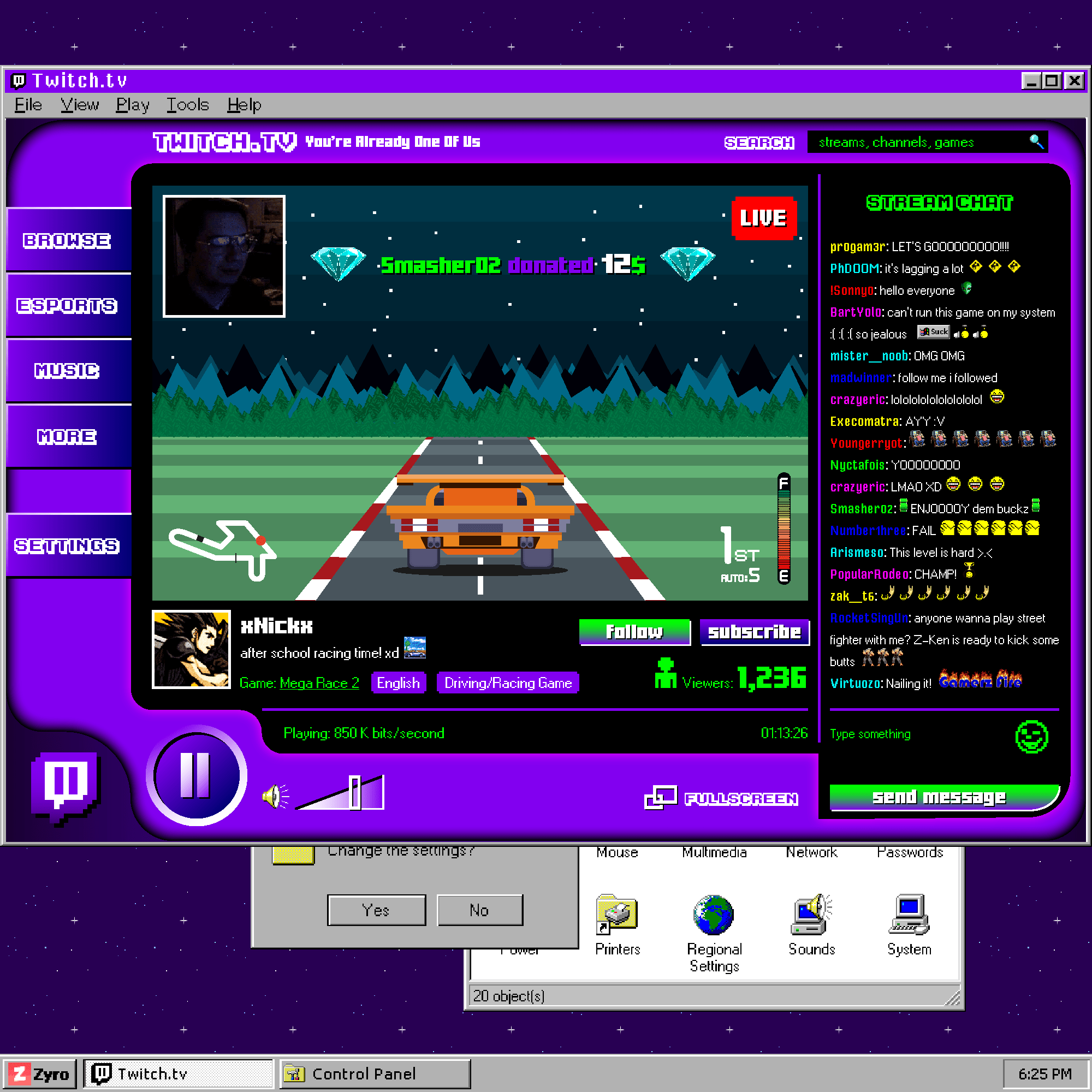Screen dimensions: 1092x1092
Task: Pause the live stream
Action: coord(195,777)
